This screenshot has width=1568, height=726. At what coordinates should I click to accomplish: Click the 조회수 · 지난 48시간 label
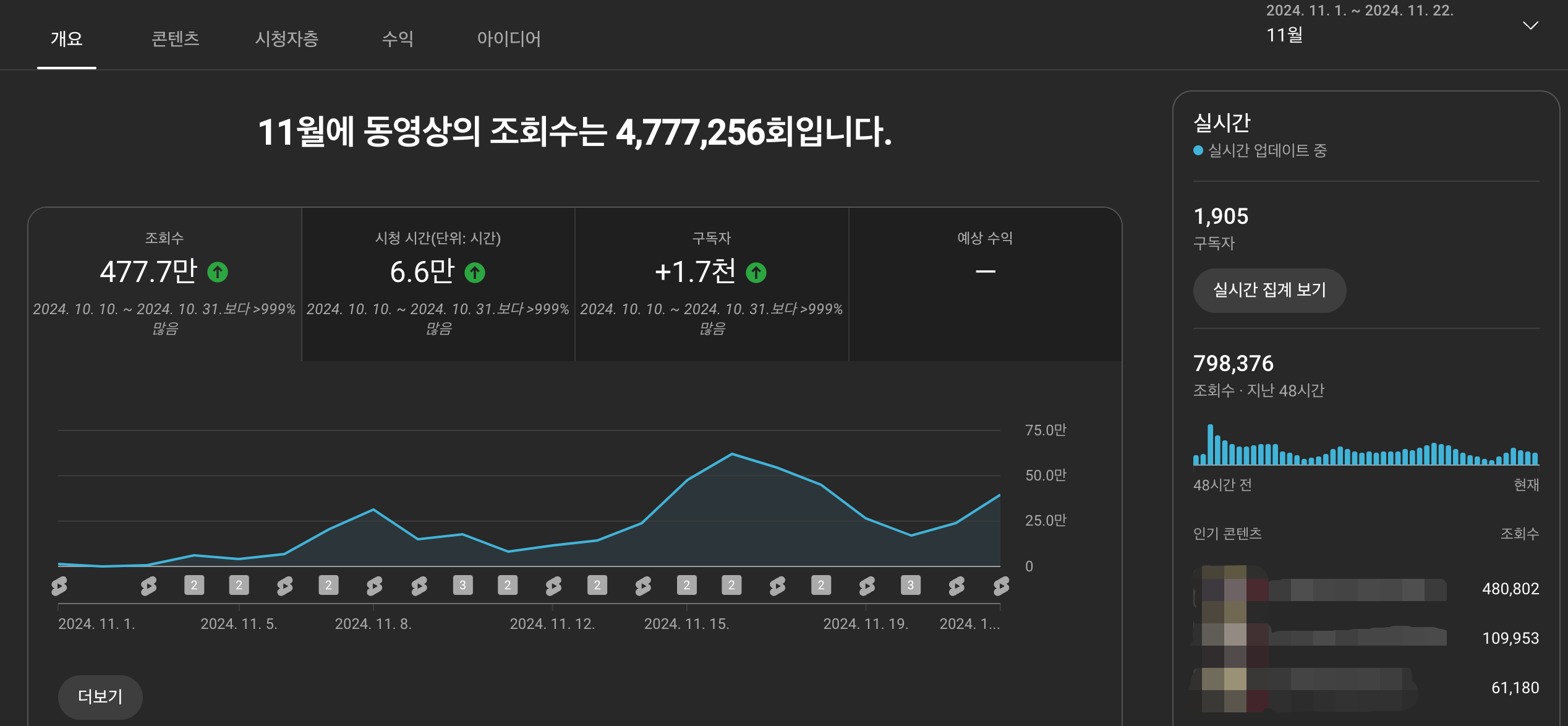click(1259, 390)
